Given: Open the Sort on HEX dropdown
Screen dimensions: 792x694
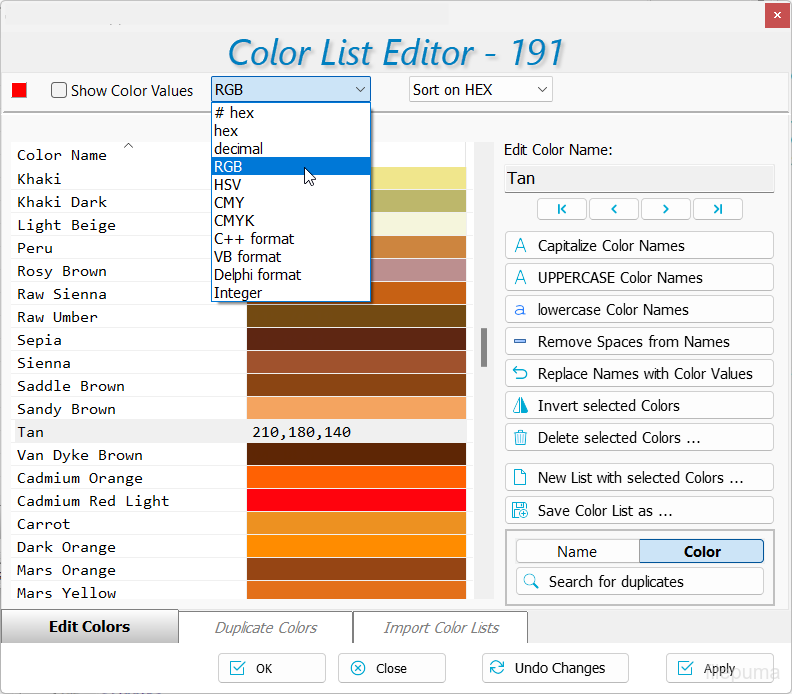Looking at the screenshot, I should coord(480,90).
